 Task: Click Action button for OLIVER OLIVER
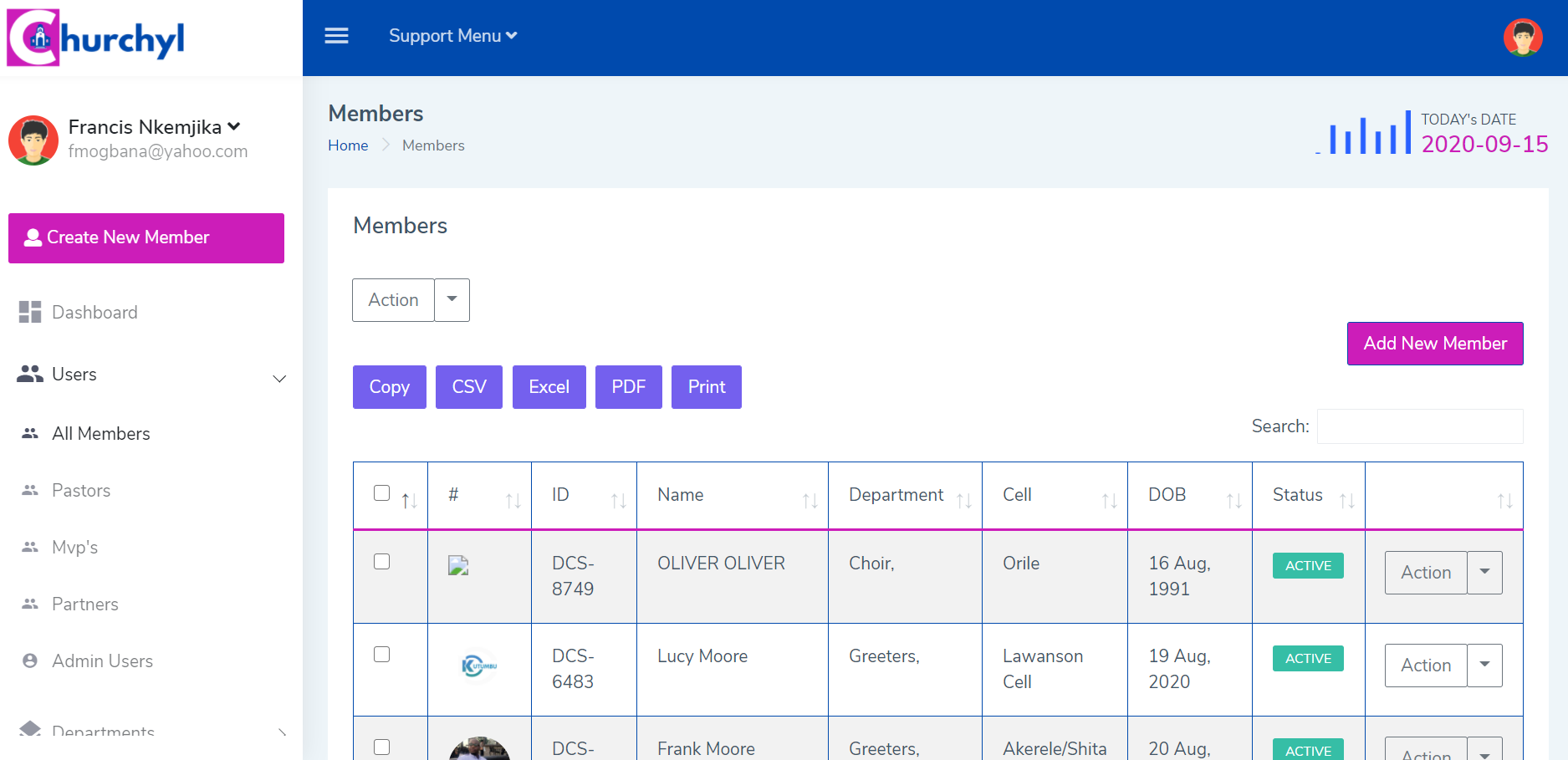(1426, 573)
